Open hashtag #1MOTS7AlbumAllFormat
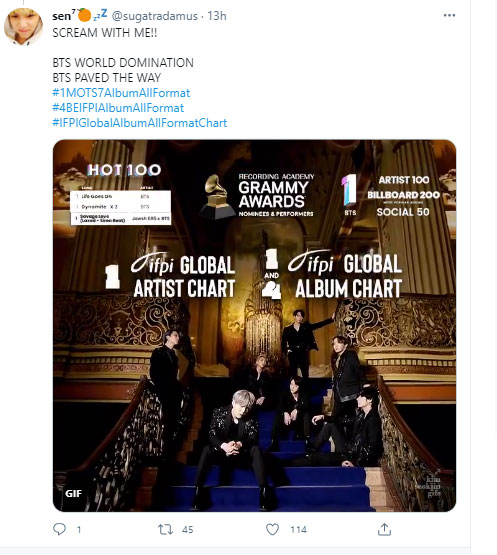Image resolution: width=497 pixels, height=555 pixels. 121,93
